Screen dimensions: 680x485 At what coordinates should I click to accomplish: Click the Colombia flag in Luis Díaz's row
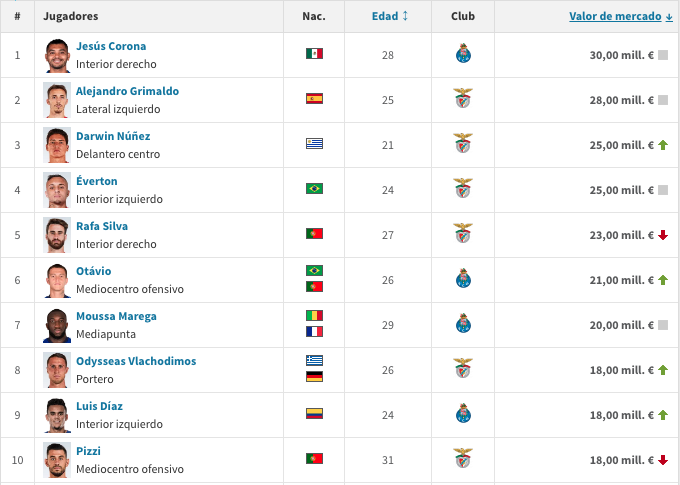314,413
